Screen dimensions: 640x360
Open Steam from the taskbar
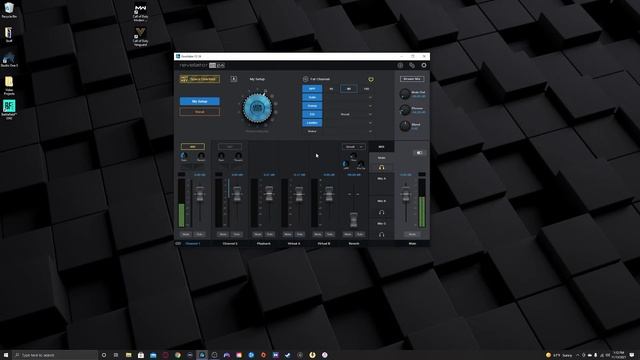coord(288,355)
